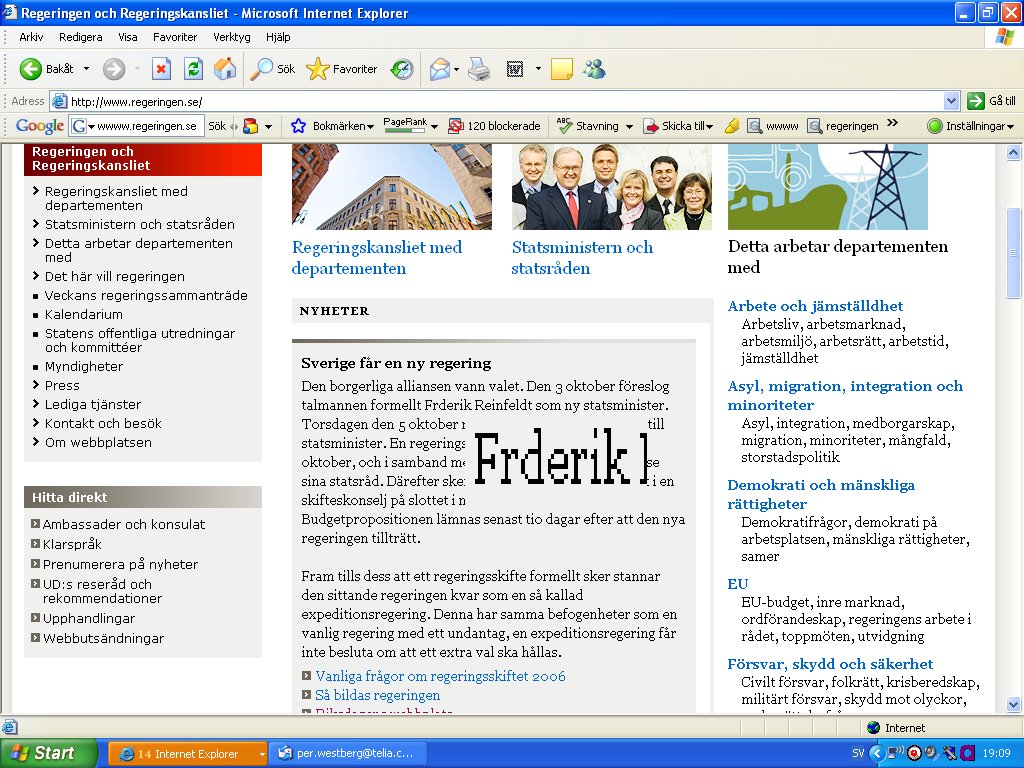The image size is (1024, 768).
Task: Open Favoriter star icon
Action: tap(318, 69)
